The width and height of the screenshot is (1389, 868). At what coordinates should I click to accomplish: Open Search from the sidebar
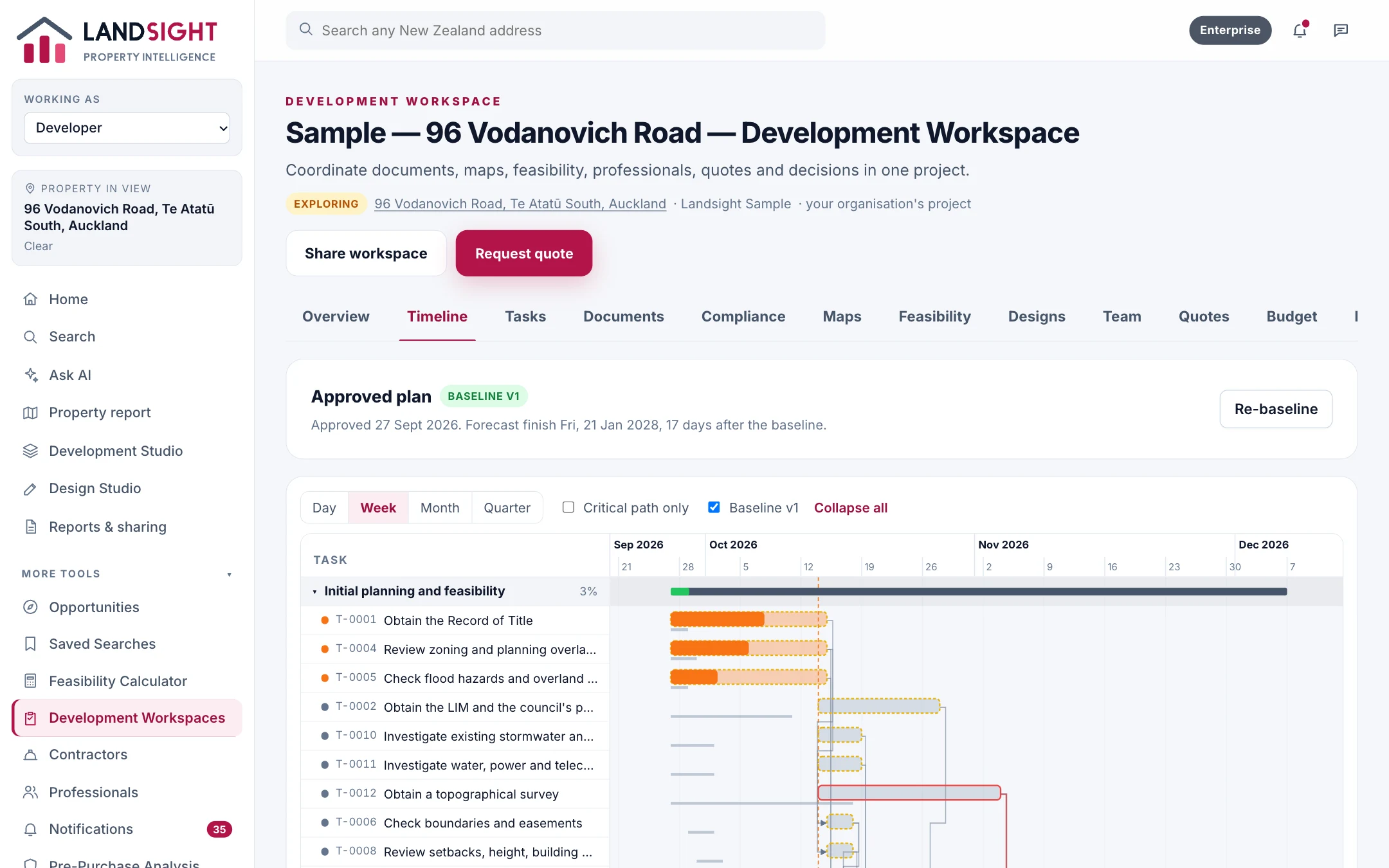click(127, 336)
